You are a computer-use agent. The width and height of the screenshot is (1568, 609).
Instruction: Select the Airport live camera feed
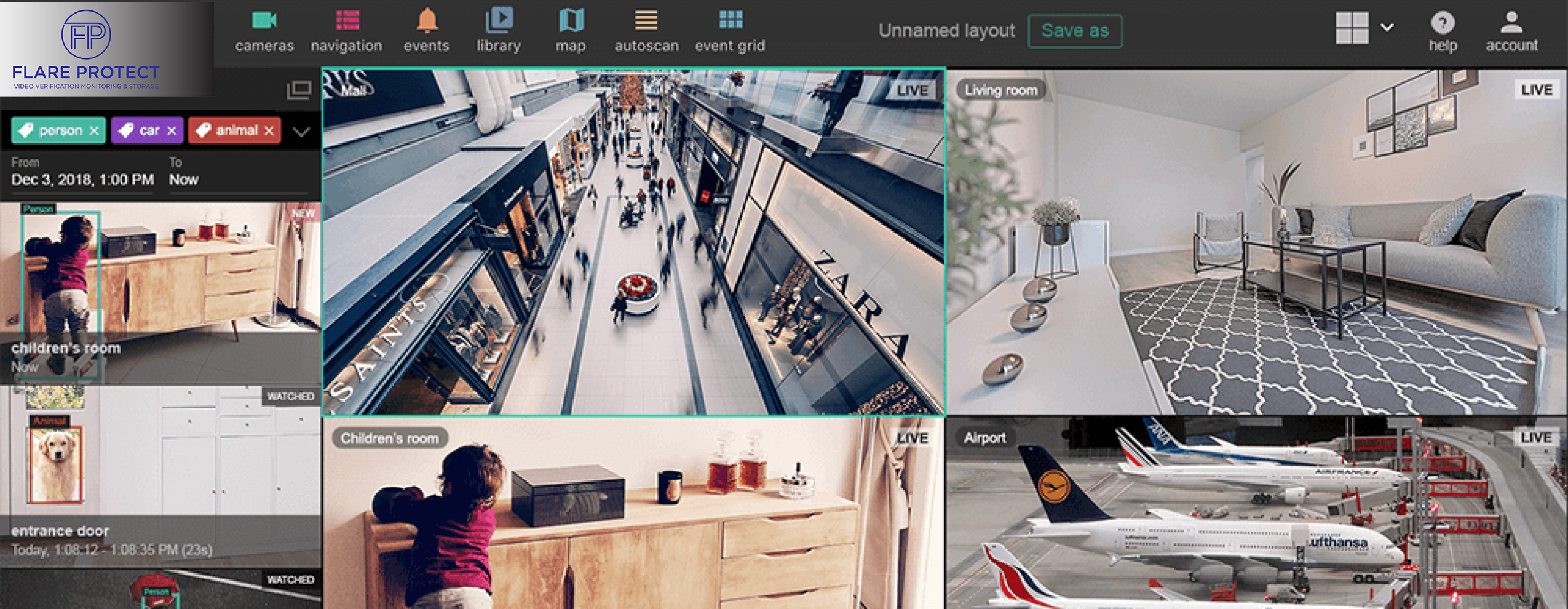pyautogui.click(x=1256, y=514)
